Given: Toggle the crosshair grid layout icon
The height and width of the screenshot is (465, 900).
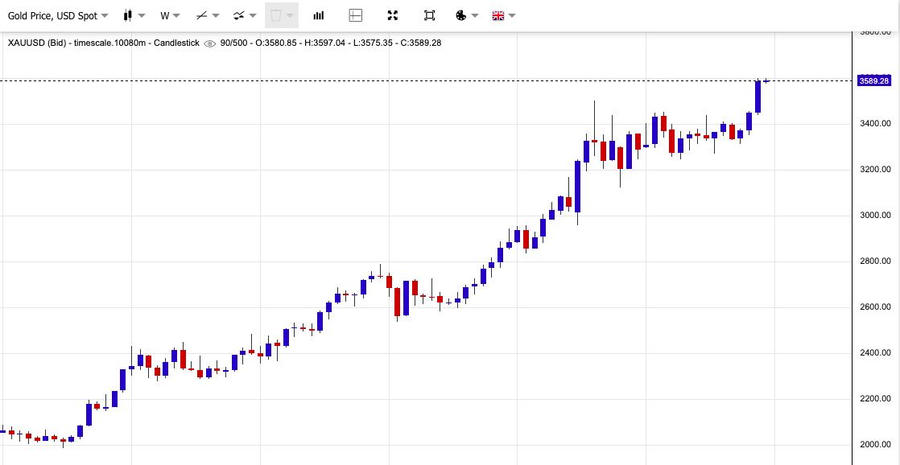Looking at the screenshot, I should point(355,16).
